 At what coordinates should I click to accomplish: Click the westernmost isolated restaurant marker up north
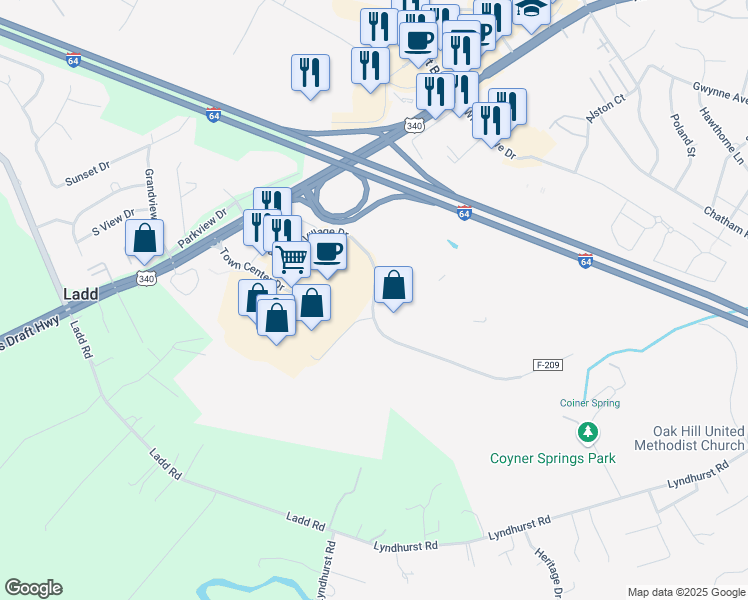[x=311, y=74]
